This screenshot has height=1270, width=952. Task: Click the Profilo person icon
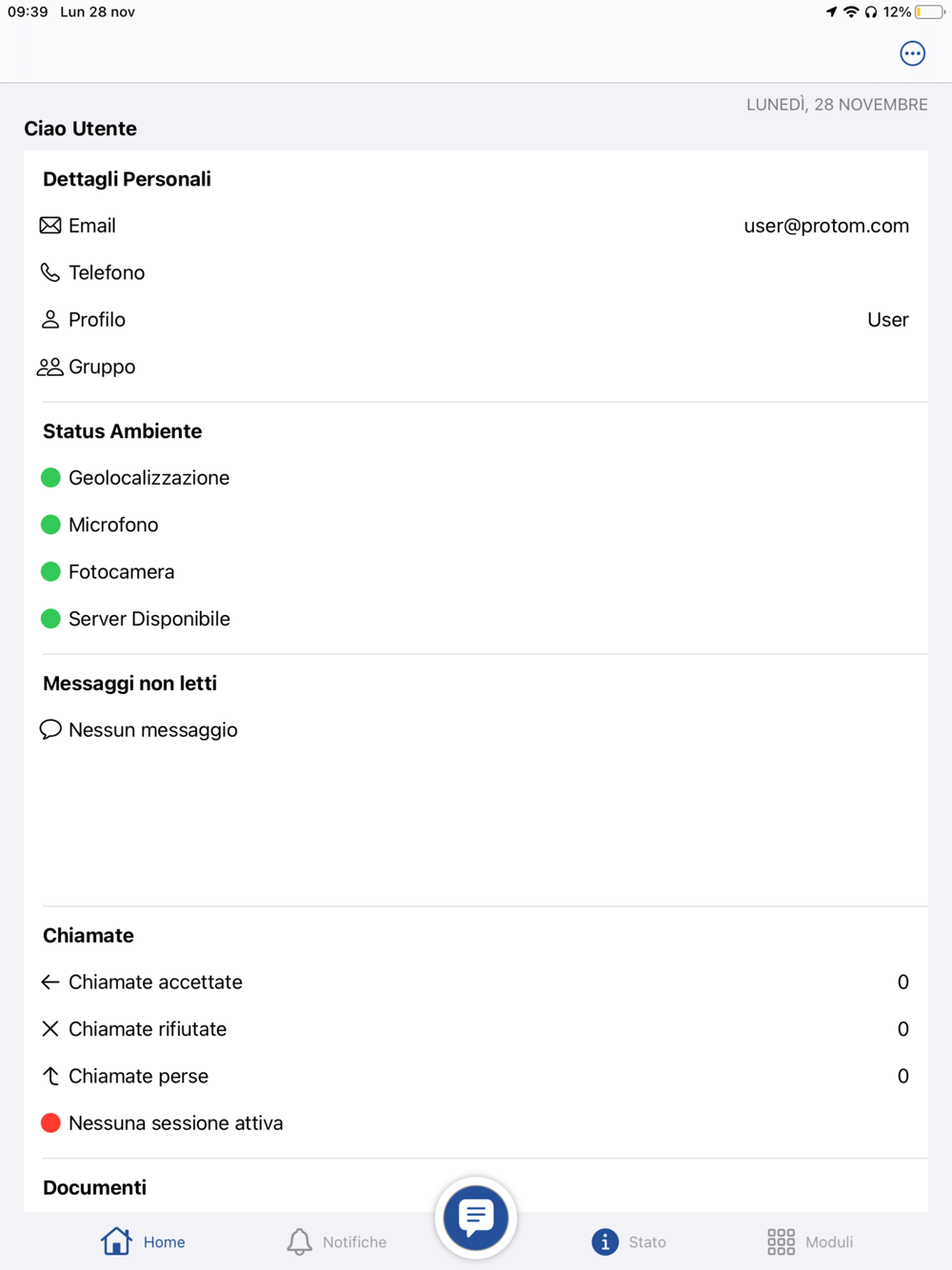pyautogui.click(x=50, y=320)
